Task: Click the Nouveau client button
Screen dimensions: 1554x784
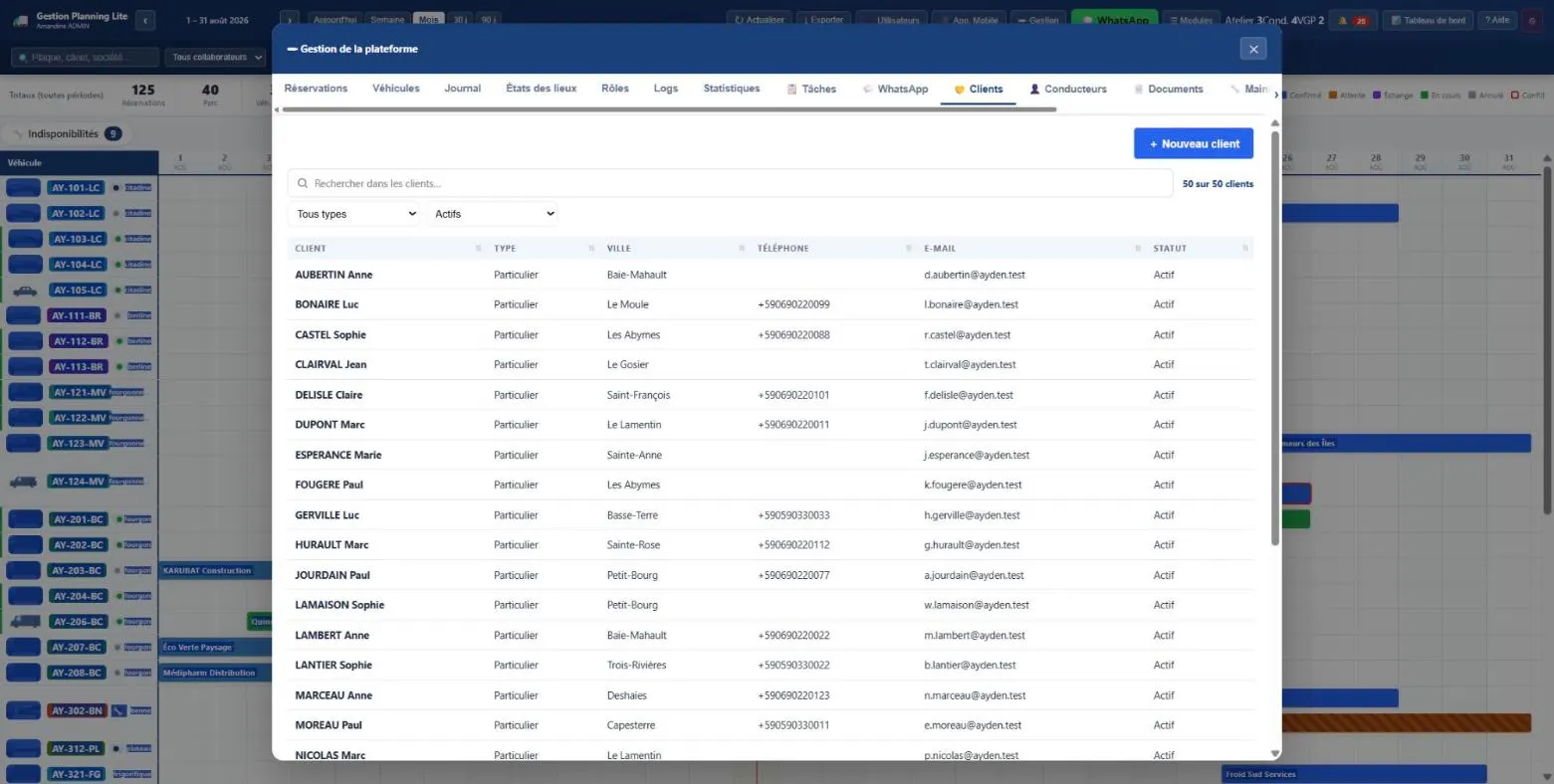Action: tap(1194, 143)
